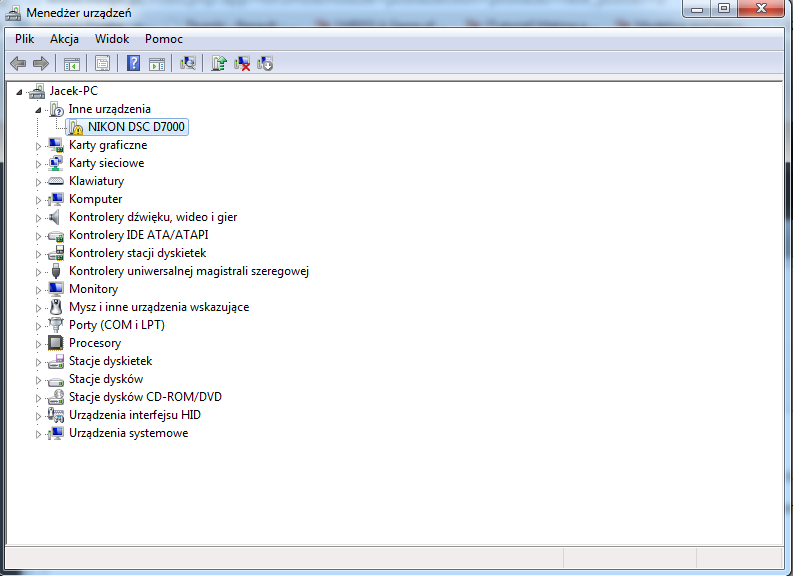793x576 pixels.
Task: Click the Kontrolery IDE ATA/ATAPI icon
Action: tap(56, 235)
